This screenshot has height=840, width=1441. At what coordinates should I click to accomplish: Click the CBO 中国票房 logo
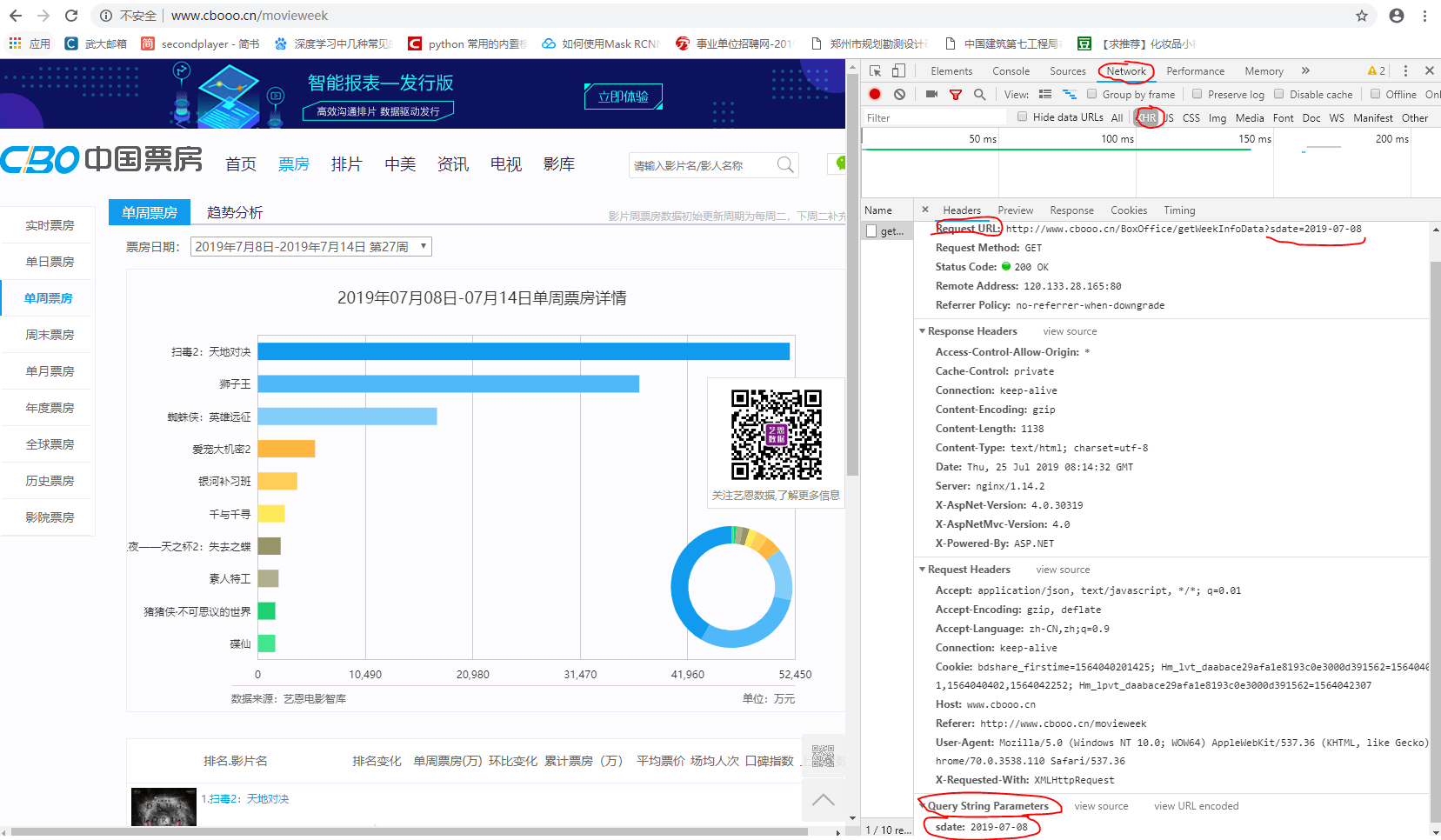[x=101, y=159]
